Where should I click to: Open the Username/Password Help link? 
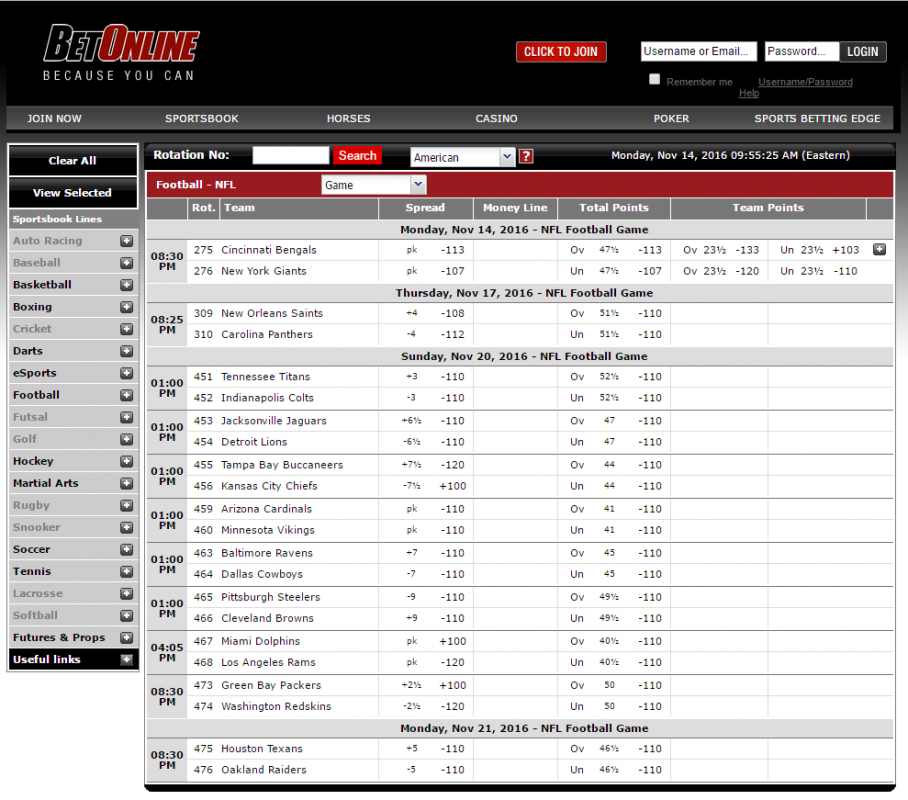point(805,82)
